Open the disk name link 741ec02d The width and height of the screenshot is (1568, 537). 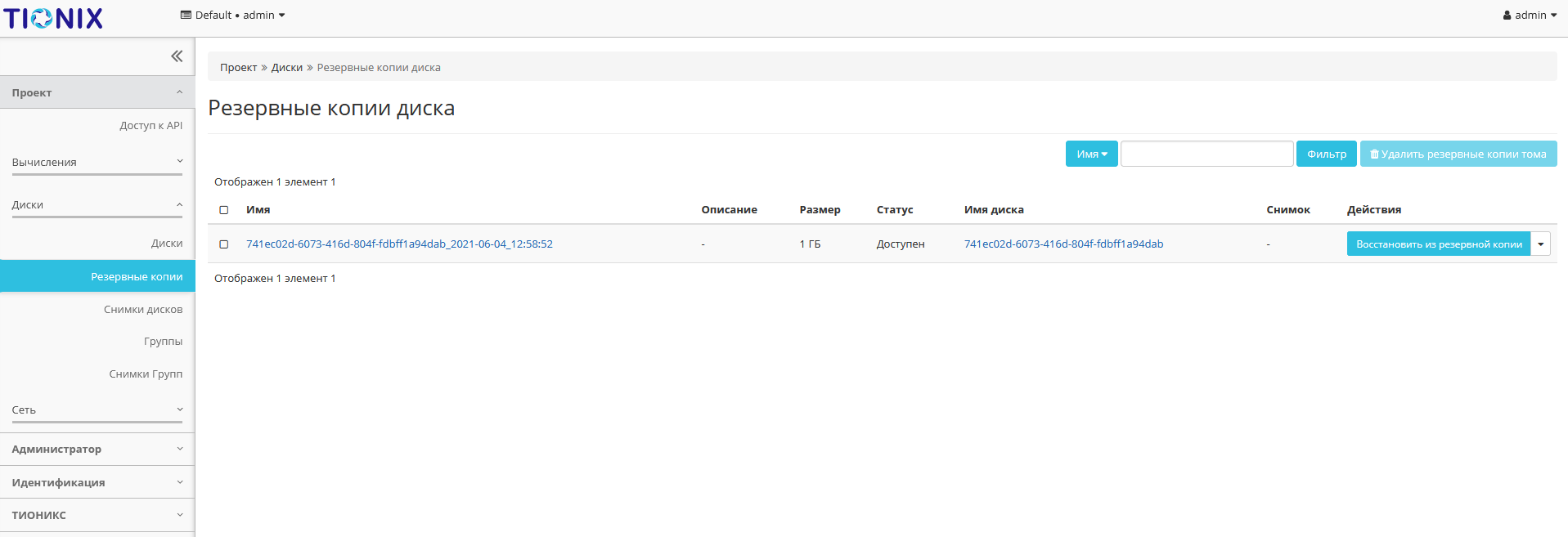[x=1063, y=244]
